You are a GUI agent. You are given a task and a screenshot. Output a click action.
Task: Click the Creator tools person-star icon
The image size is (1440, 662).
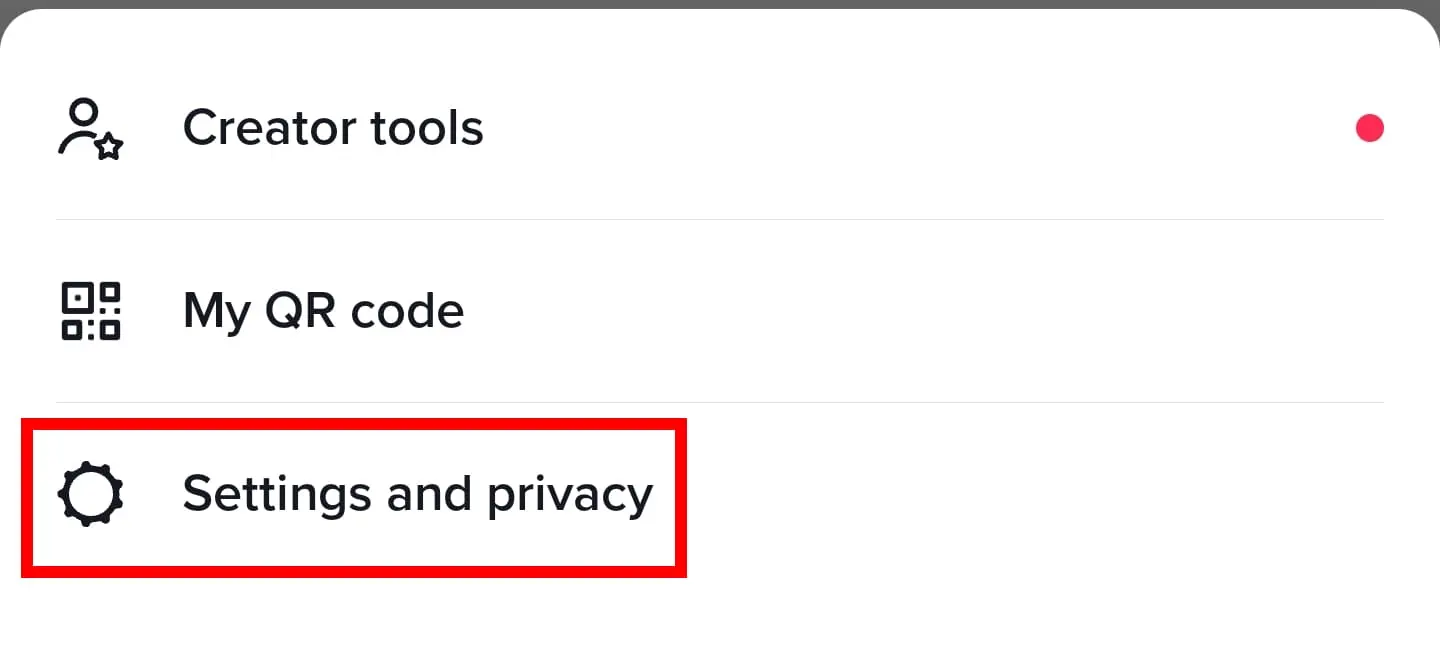(88, 129)
